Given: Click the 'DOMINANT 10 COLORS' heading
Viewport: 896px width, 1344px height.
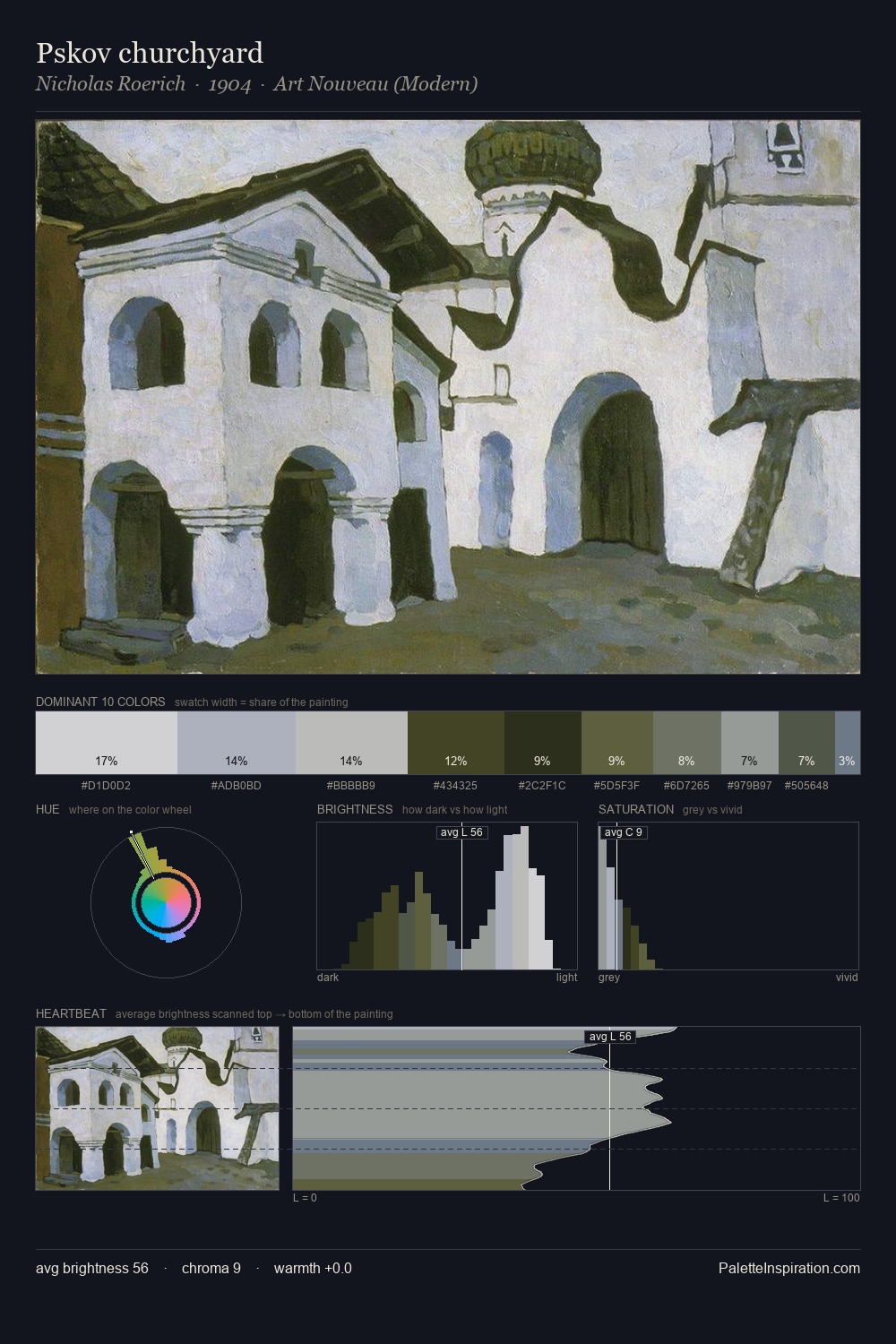Looking at the screenshot, I should tap(100, 702).
